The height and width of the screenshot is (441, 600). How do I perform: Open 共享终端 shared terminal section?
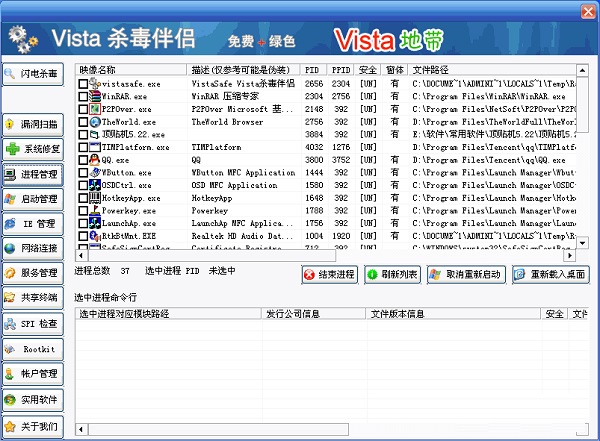(33, 297)
